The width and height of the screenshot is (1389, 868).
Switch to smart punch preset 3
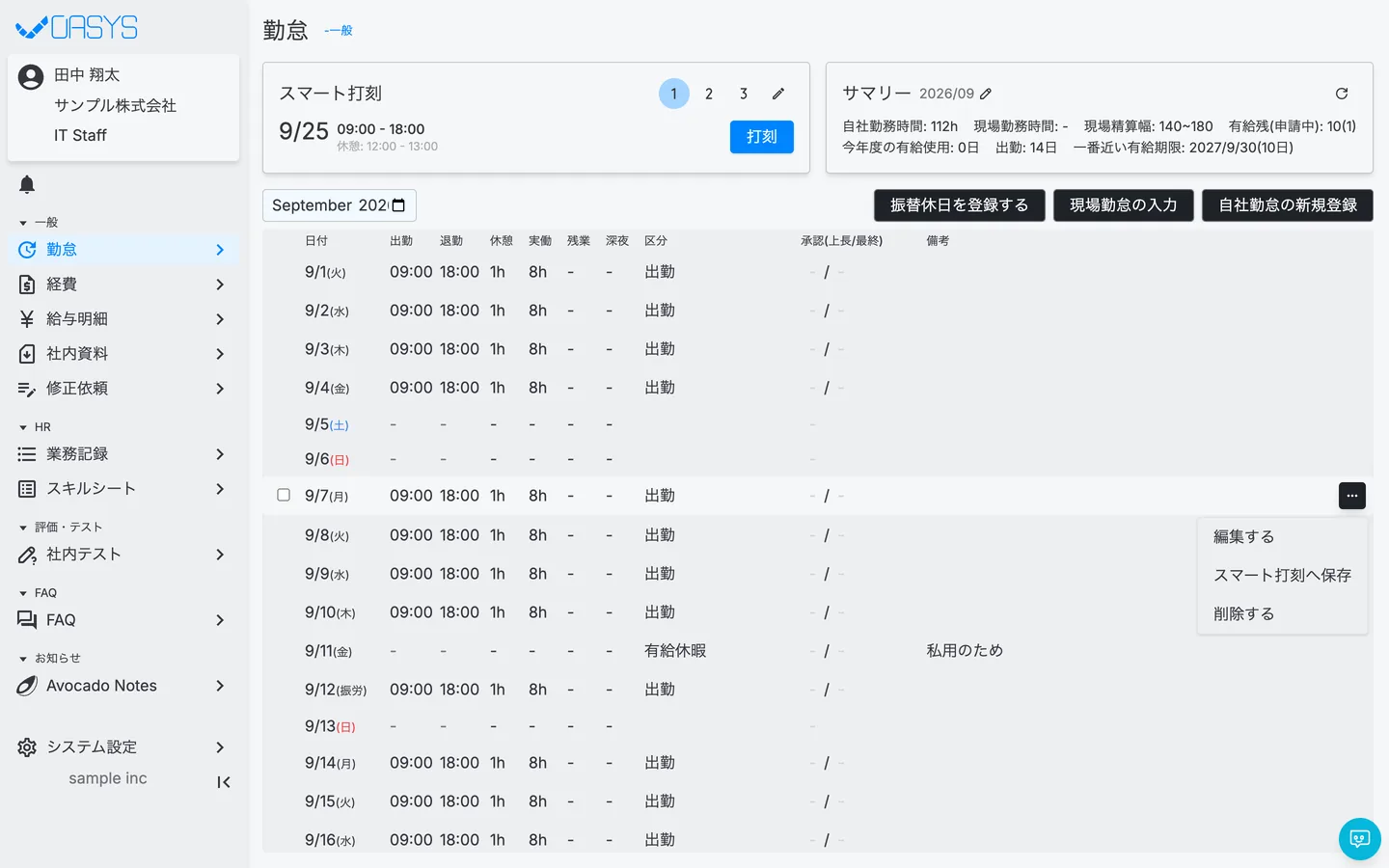point(744,94)
